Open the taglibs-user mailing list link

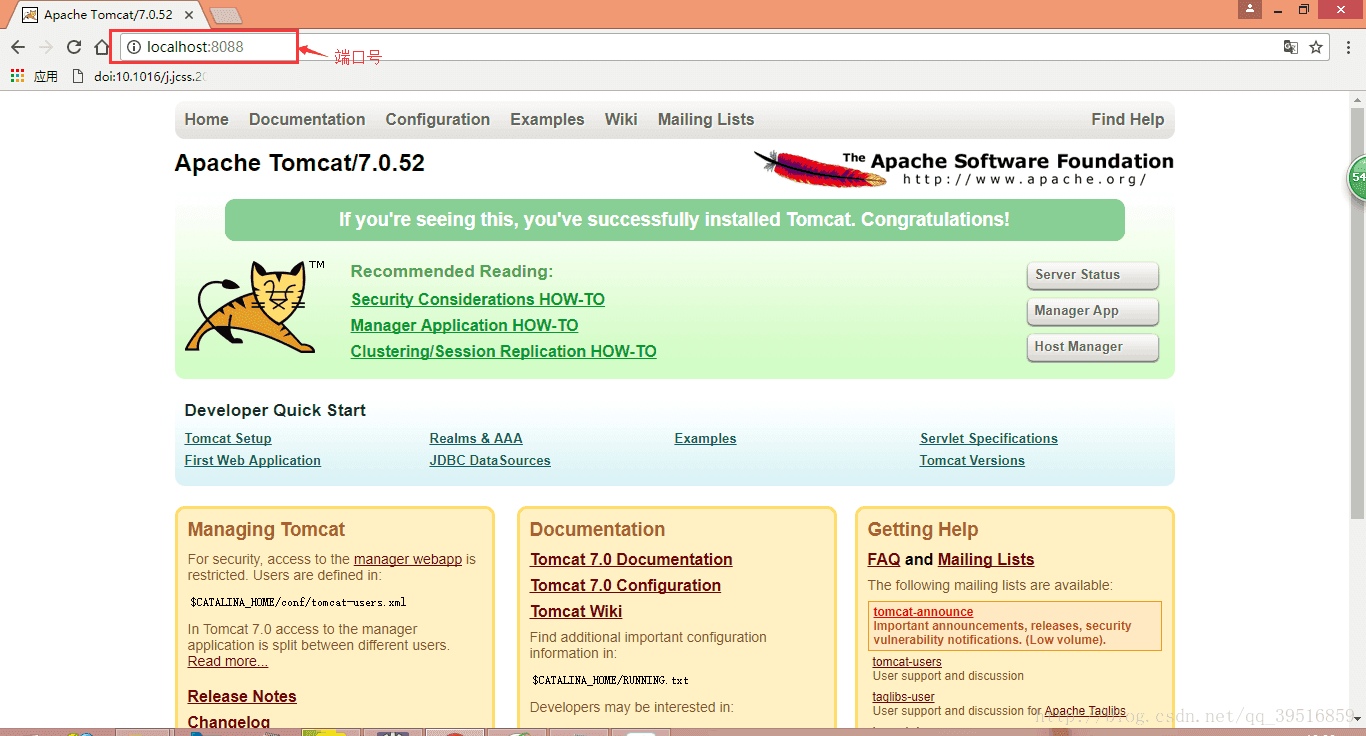(x=904, y=696)
